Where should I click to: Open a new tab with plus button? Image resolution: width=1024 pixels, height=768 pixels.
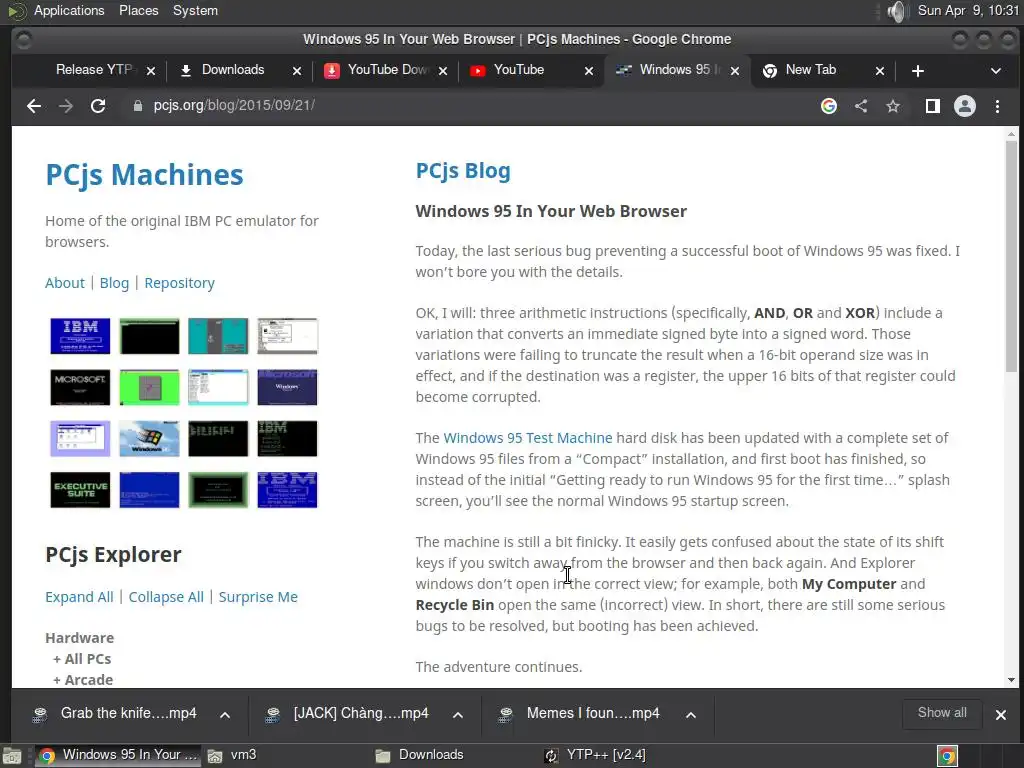point(918,71)
